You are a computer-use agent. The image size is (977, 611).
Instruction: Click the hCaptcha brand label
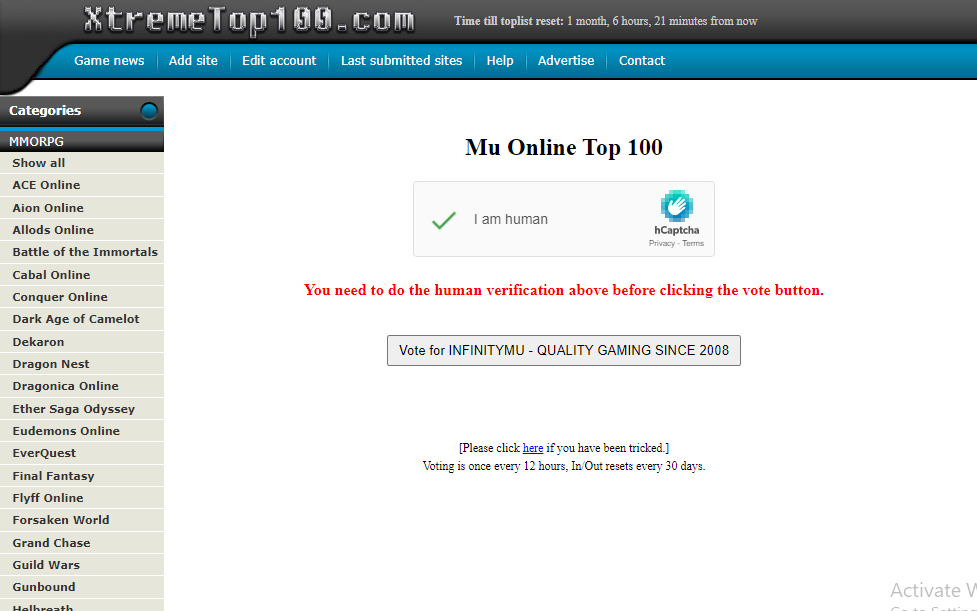(677, 230)
